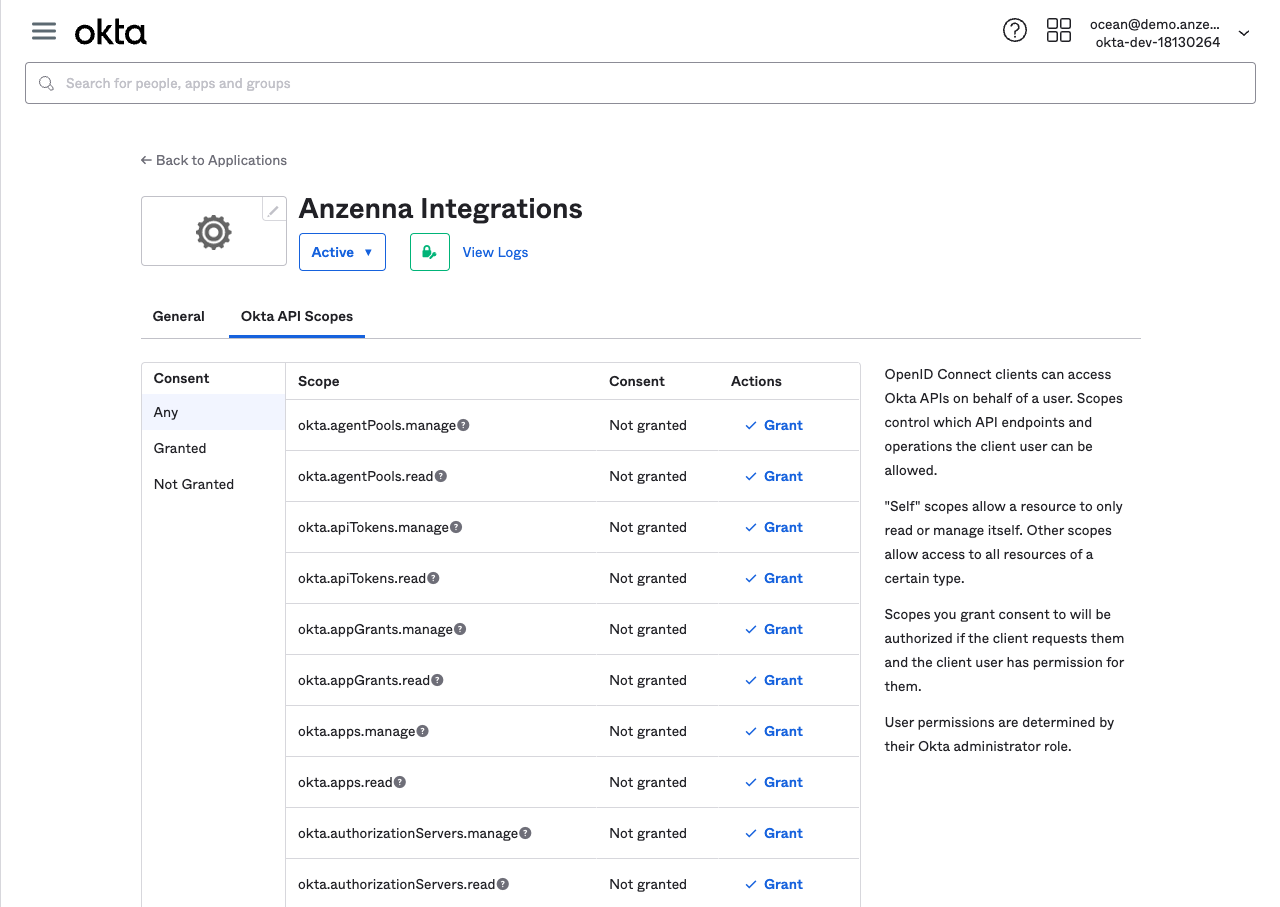The image size is (1280, 907).
Task: Click info icon beside okta.apiTokens.read
Action: tap(433, 578)
